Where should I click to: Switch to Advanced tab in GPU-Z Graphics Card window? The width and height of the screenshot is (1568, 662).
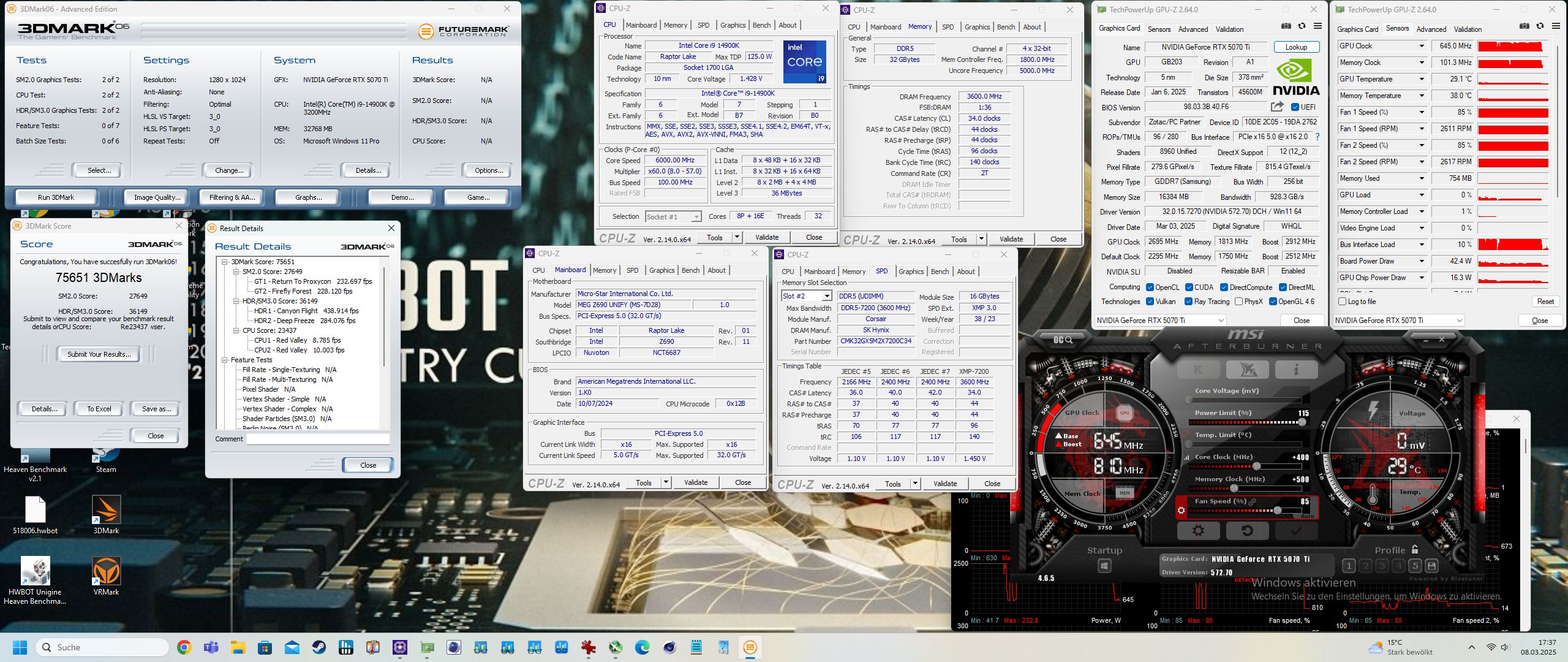[x=1193, y=29]
